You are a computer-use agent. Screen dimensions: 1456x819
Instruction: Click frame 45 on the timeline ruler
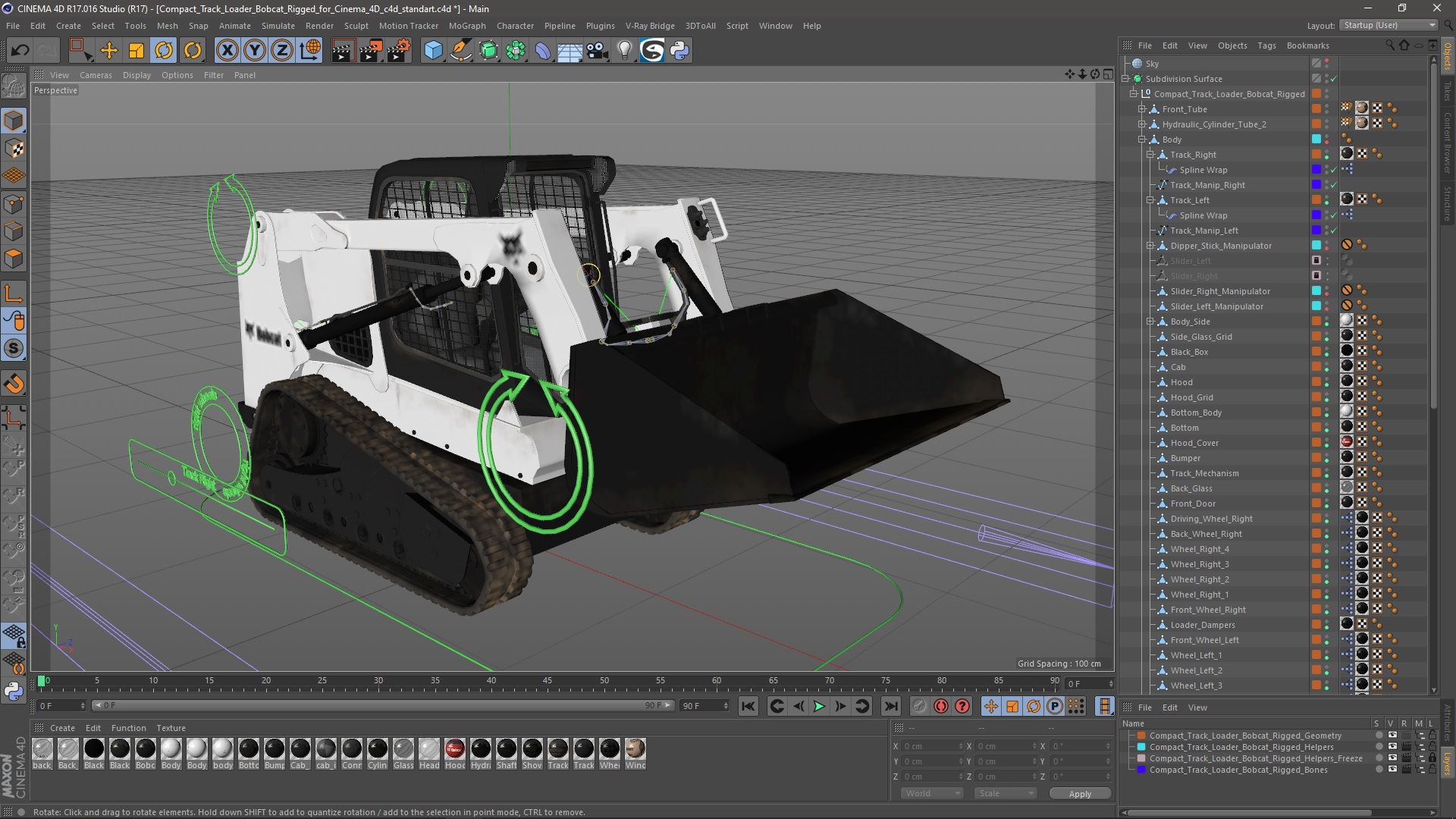tap(548, 681)
